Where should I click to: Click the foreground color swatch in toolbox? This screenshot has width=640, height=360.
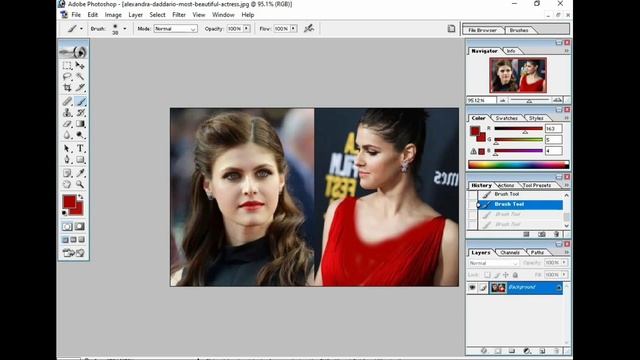tap(69, 201)
